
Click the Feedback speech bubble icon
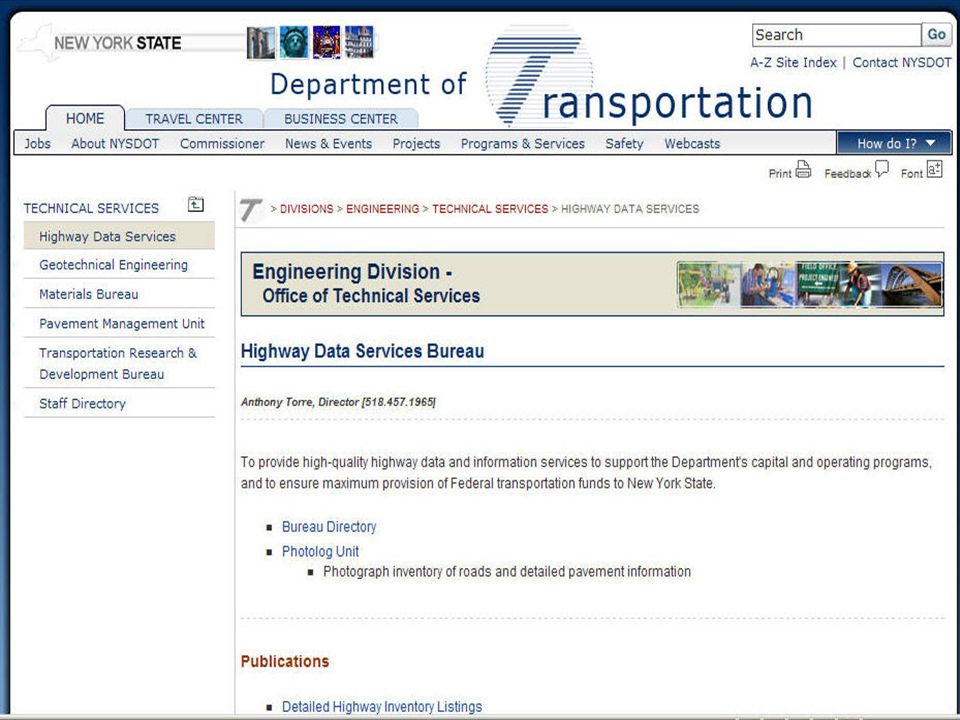tap(882, 168)
